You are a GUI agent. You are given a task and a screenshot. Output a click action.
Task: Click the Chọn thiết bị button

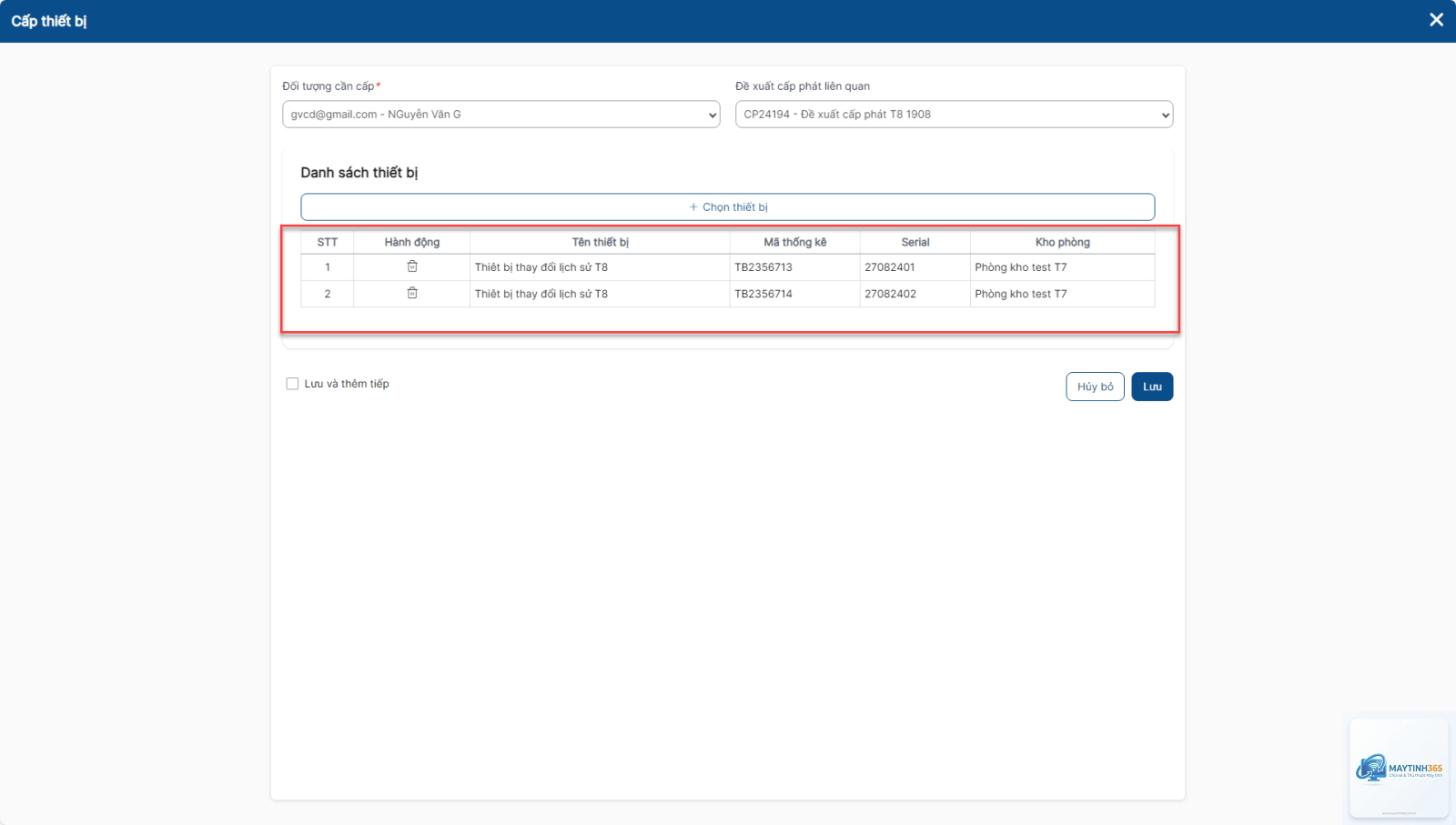click(x=728, y=207)
